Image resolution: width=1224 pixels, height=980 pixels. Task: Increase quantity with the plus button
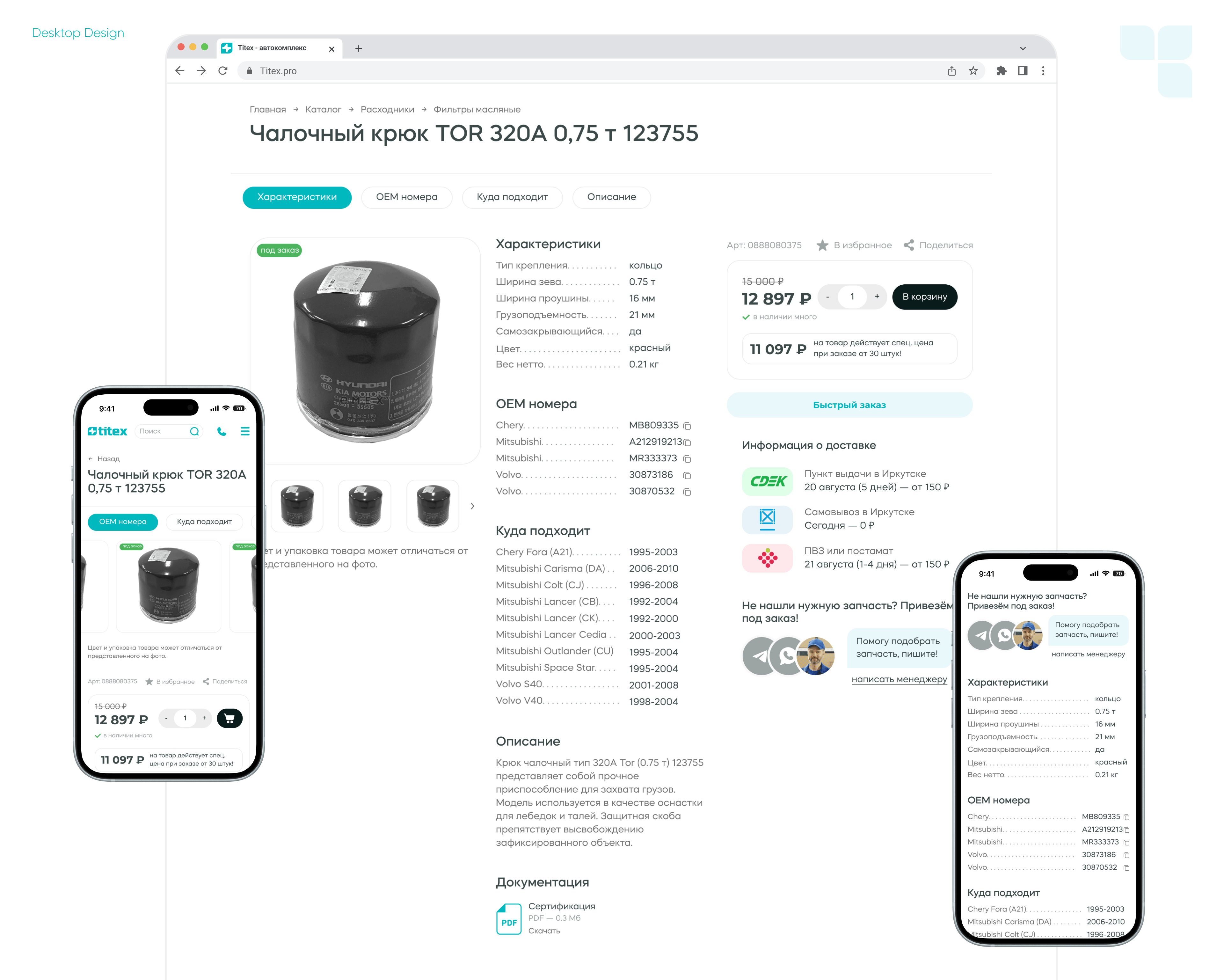point(877,297)
